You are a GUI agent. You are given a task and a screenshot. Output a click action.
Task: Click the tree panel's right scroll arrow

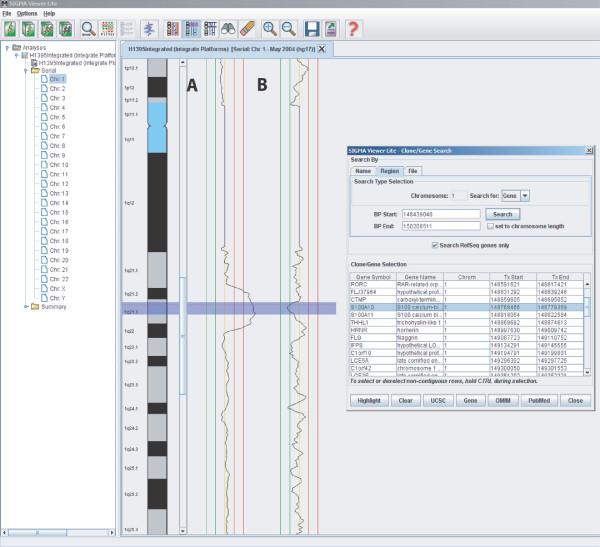click(112, 532)
